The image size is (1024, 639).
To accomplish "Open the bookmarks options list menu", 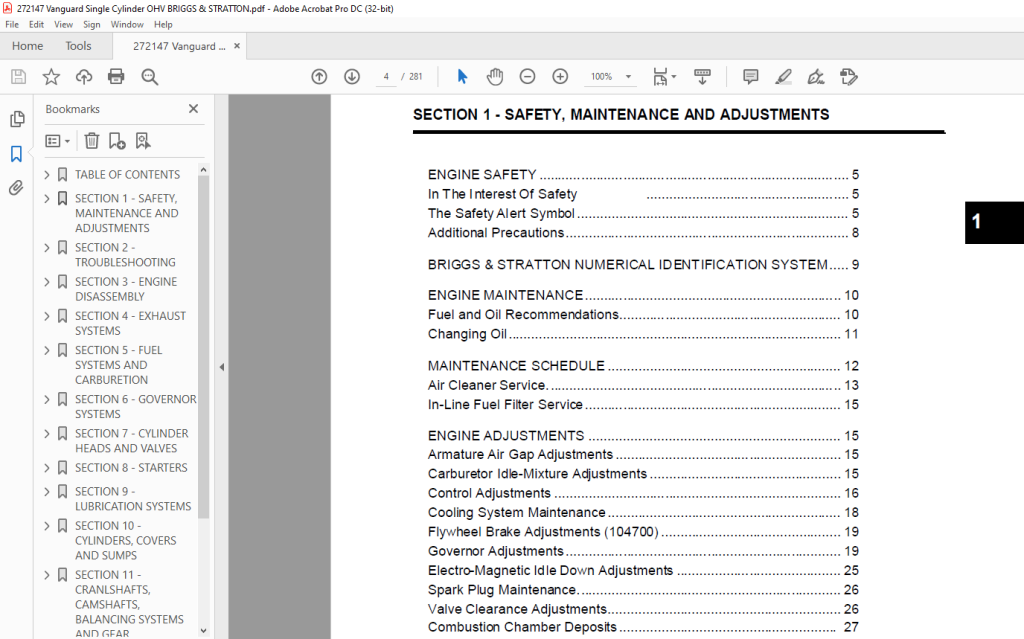I will click(x=57, y=140).
